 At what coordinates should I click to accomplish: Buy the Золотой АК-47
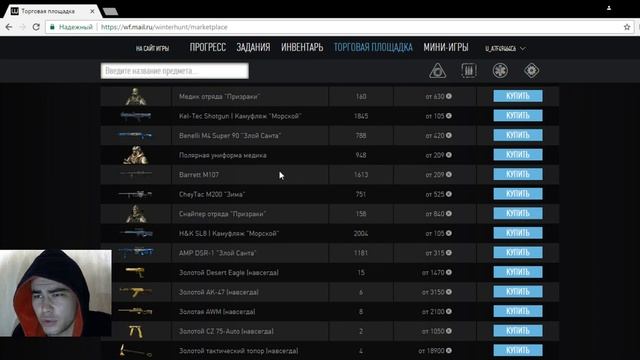(518, 292)
